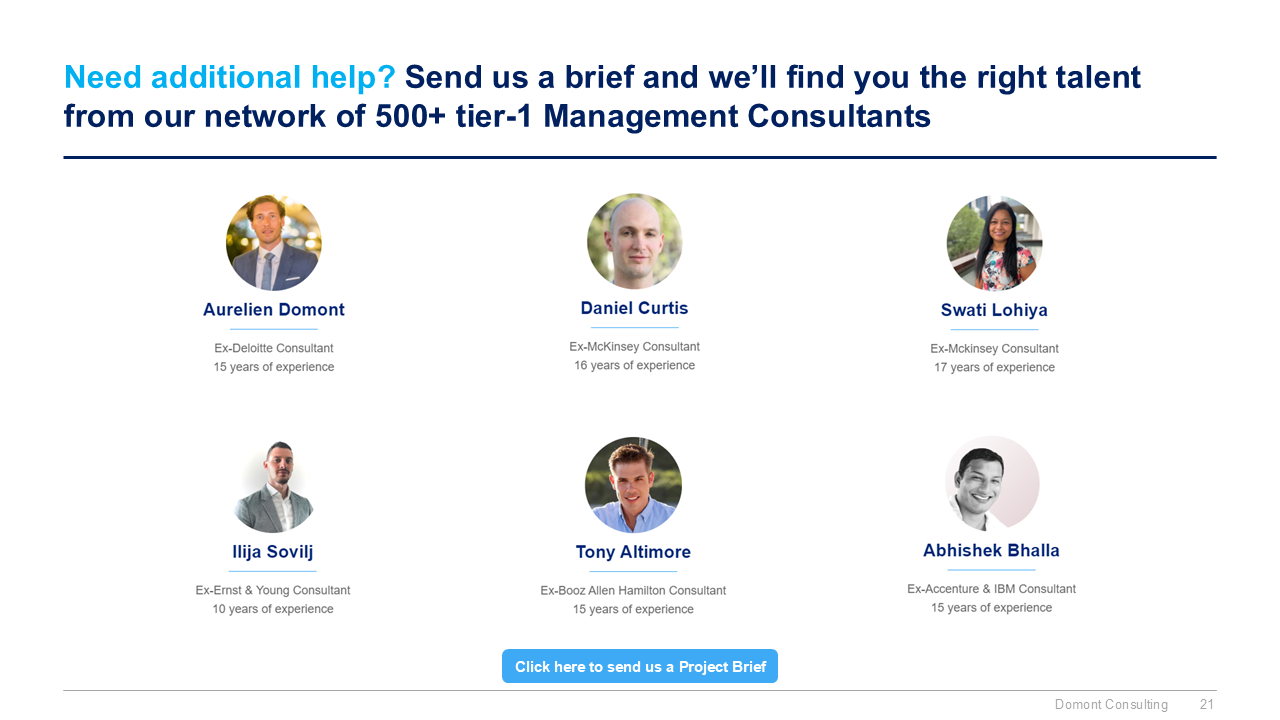The height and width of the screenshot is (720, 1280).
Task: Click the 'Ex-Deloitte Consultant' text
Action: (x=274, y=348)
